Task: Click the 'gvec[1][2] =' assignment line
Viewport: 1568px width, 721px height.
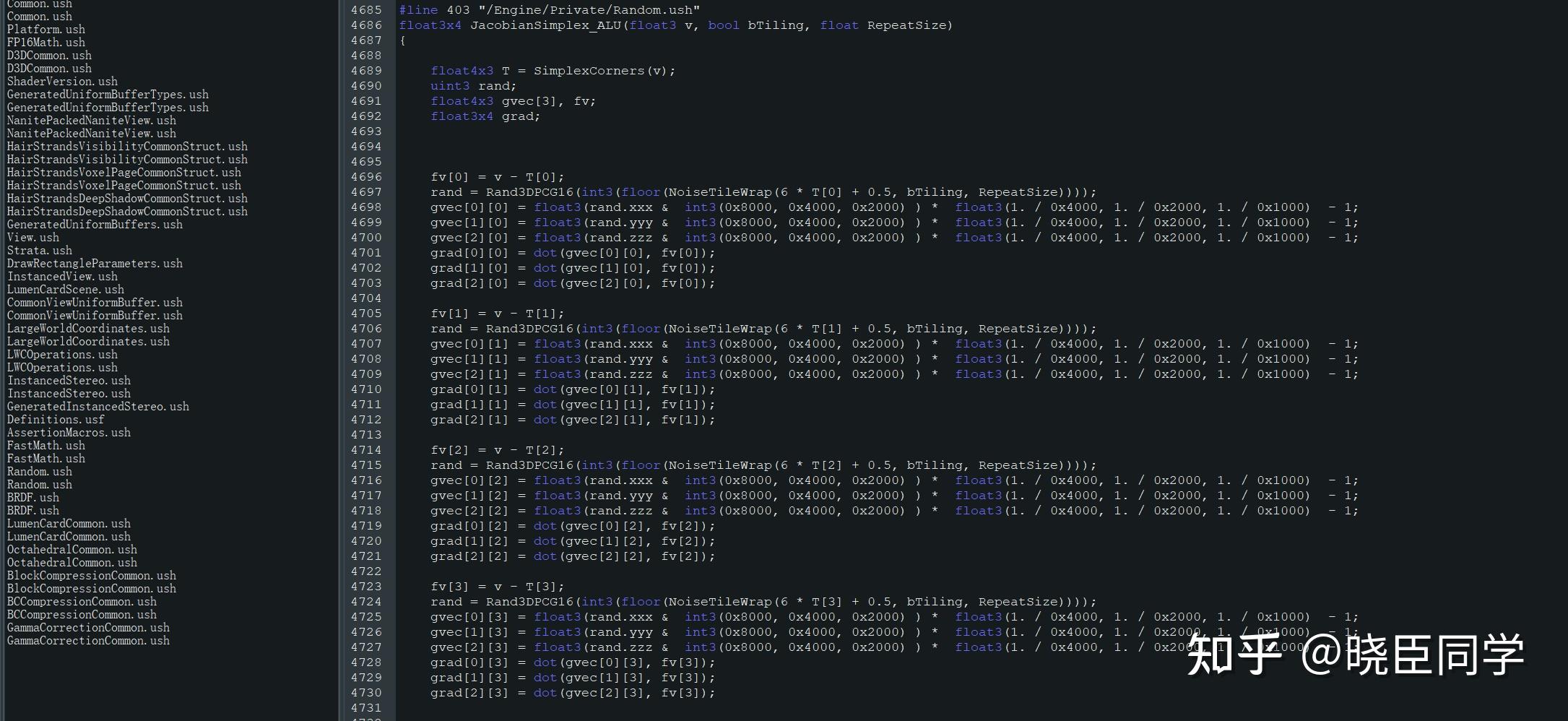Action: click(x=895, y=496)
